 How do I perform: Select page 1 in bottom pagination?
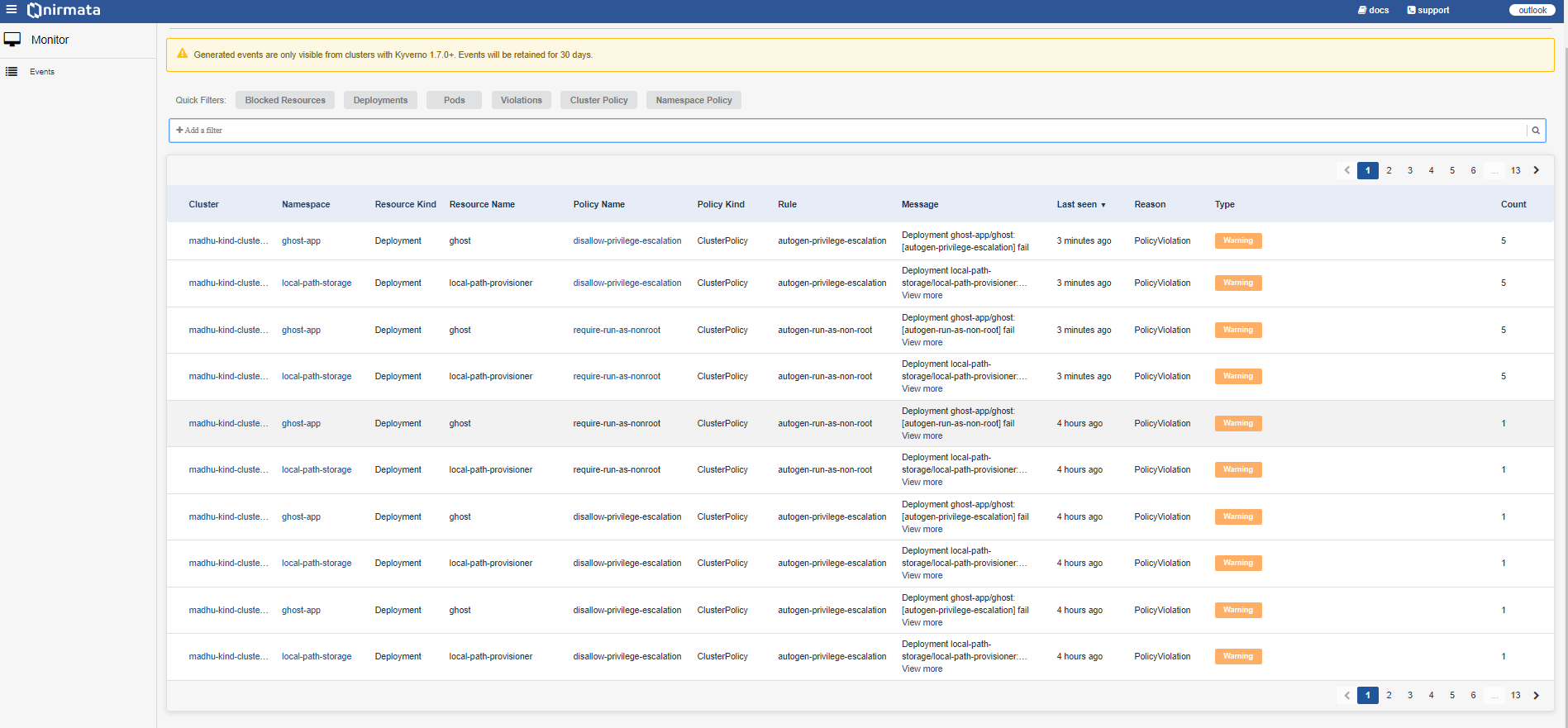(1368, 695)
